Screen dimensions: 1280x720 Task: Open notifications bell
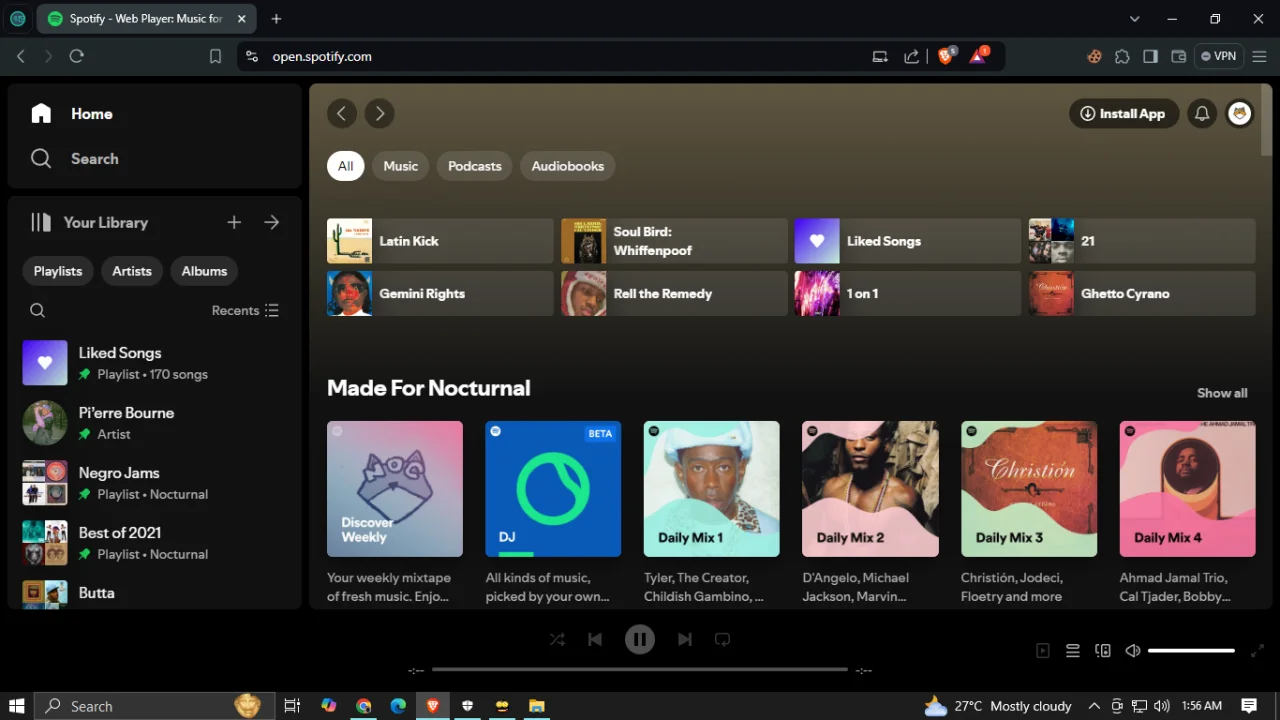[1202, 114]
